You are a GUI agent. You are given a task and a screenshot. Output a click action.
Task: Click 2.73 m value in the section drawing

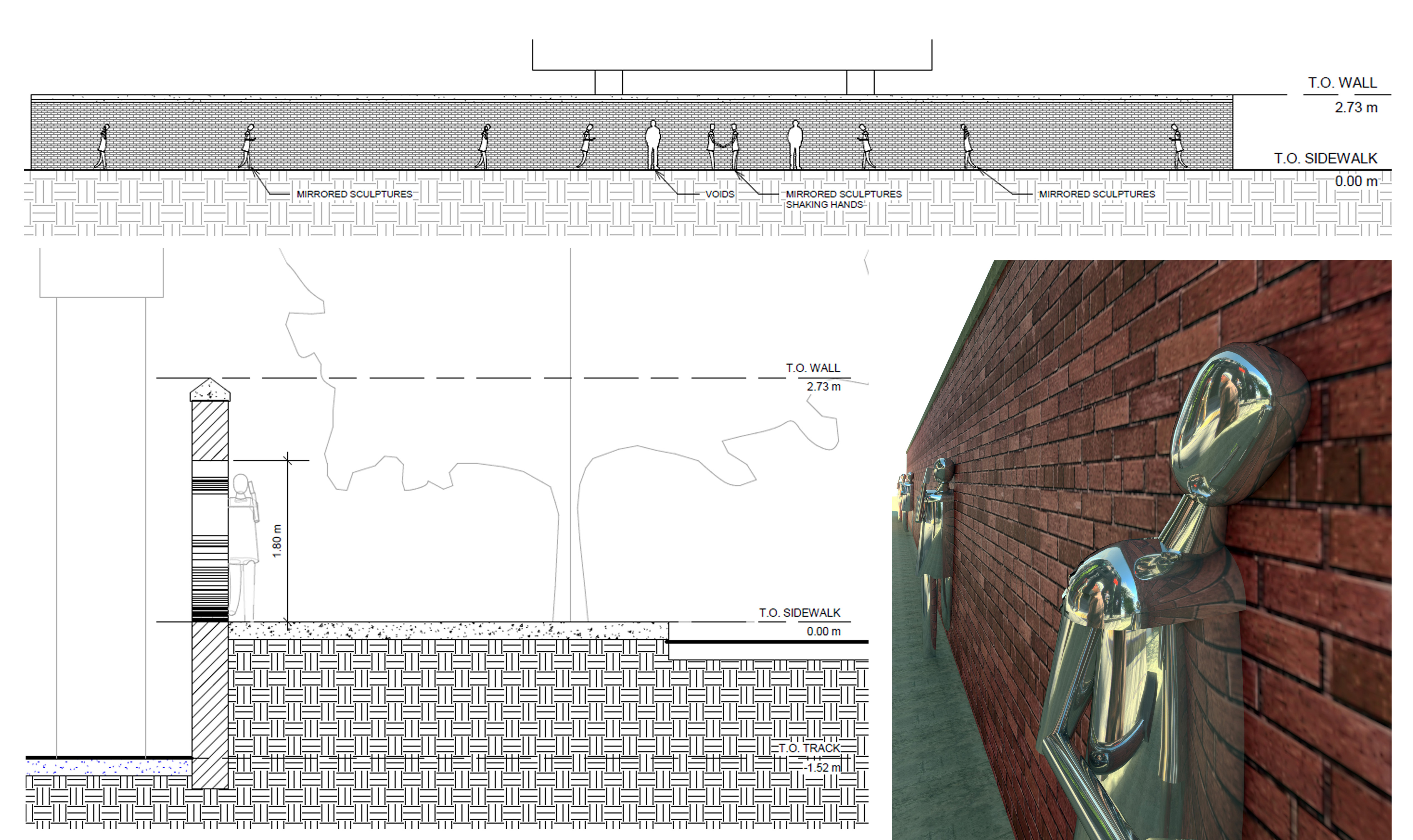pos(824,387)
